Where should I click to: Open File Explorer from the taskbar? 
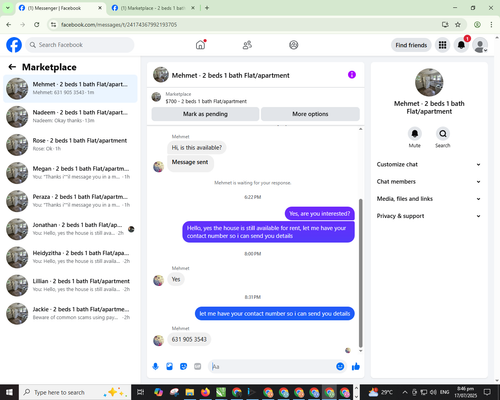190,392
